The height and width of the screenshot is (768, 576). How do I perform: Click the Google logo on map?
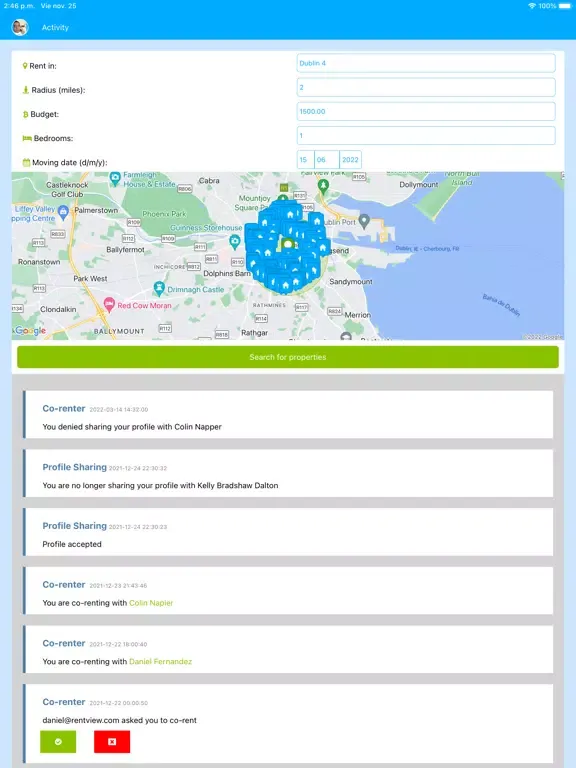click(30, 331)
